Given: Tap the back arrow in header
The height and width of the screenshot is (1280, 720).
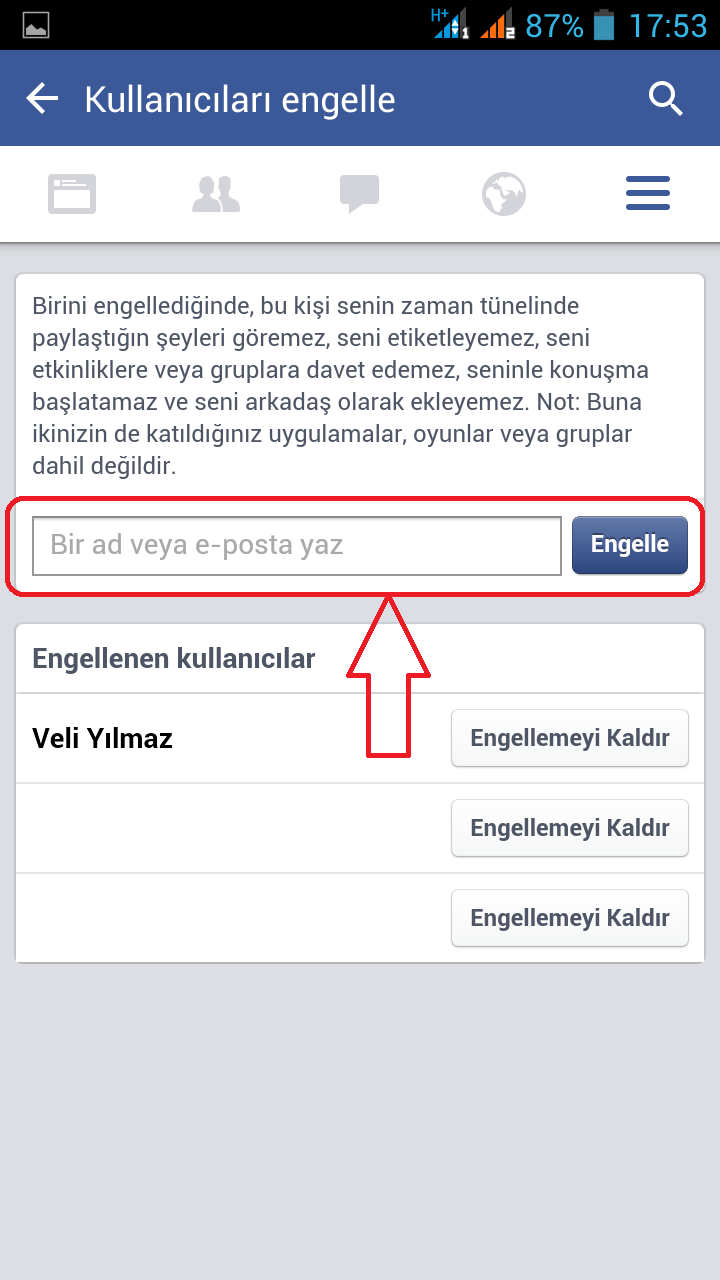Looking at the screenshot, I should [42, 99].
